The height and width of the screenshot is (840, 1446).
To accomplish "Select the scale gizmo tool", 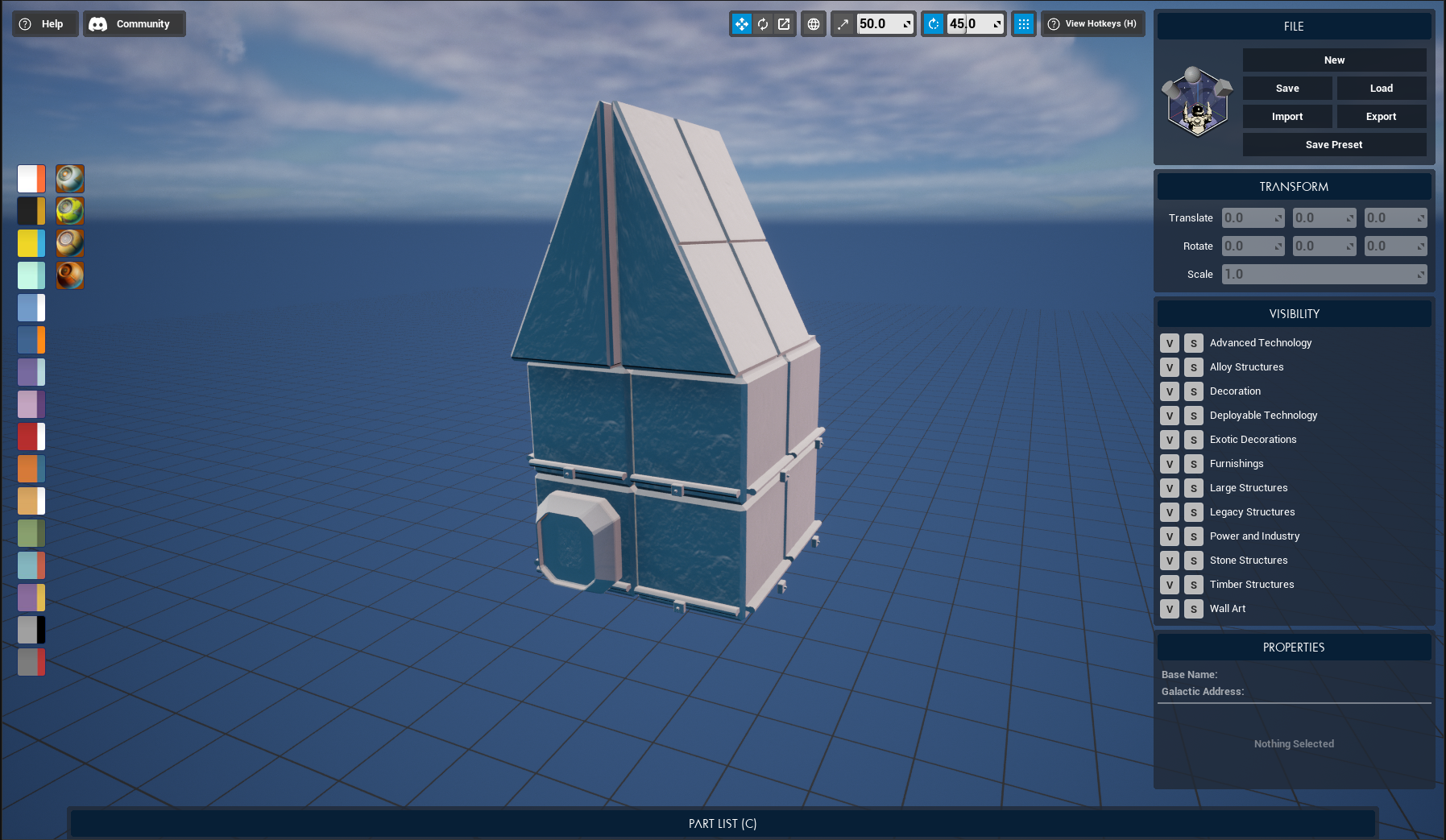I will click(x=784, y=24).
